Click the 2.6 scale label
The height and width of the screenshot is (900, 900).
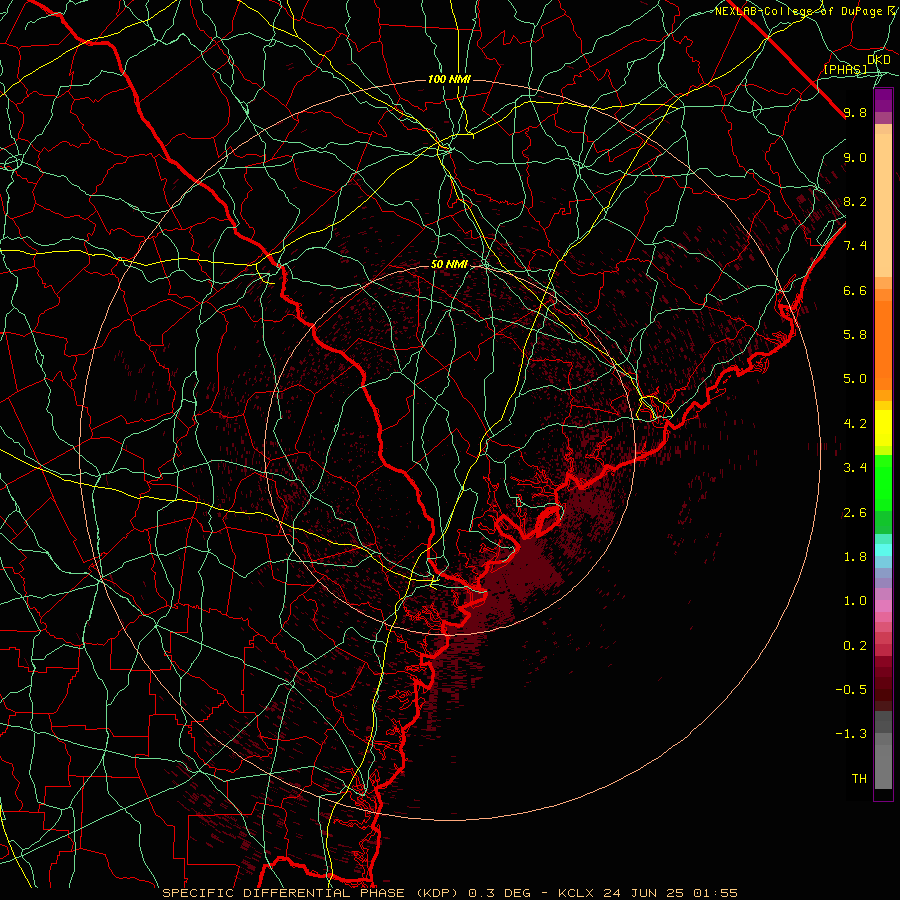pyautogui.click(x=855, y=513)
